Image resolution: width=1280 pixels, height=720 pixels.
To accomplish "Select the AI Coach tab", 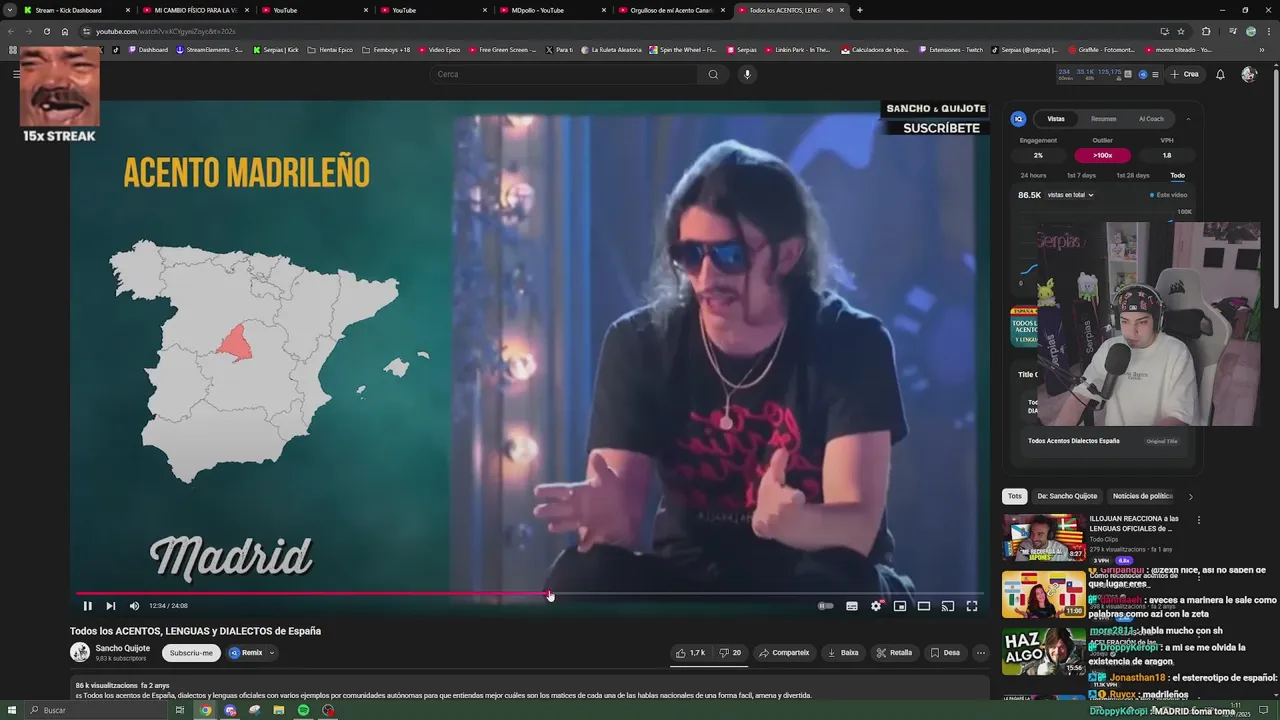I will tap(1152, 119).
